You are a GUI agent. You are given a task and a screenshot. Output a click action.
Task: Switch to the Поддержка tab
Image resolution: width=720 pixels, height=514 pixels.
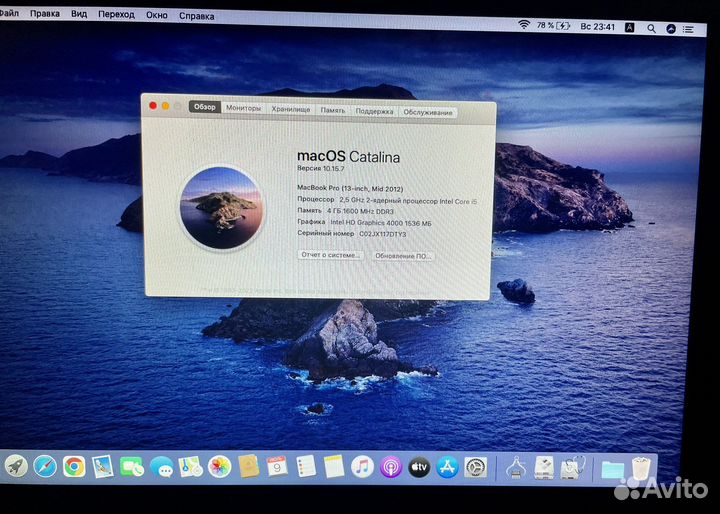tap(374, 111)
